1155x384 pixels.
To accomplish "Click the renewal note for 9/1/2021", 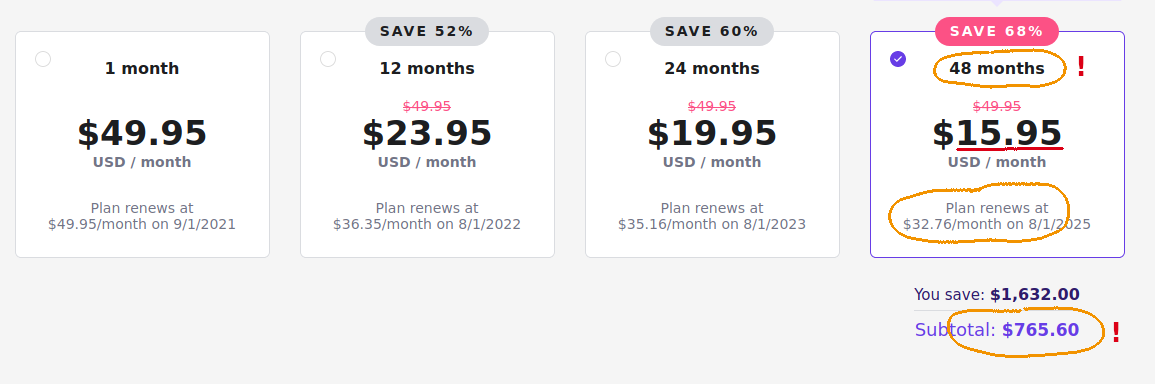I will pos(142,217).
